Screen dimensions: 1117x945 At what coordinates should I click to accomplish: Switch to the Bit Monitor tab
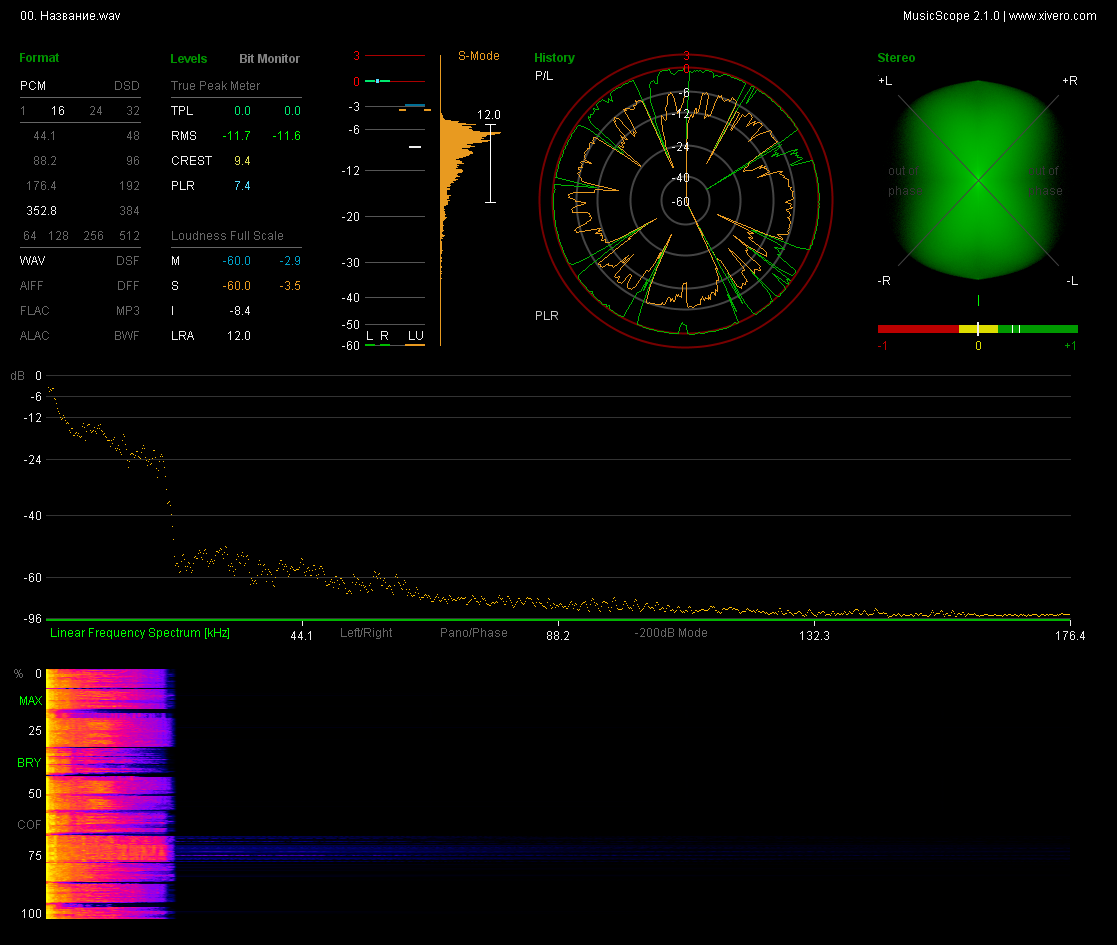(269, 59)
